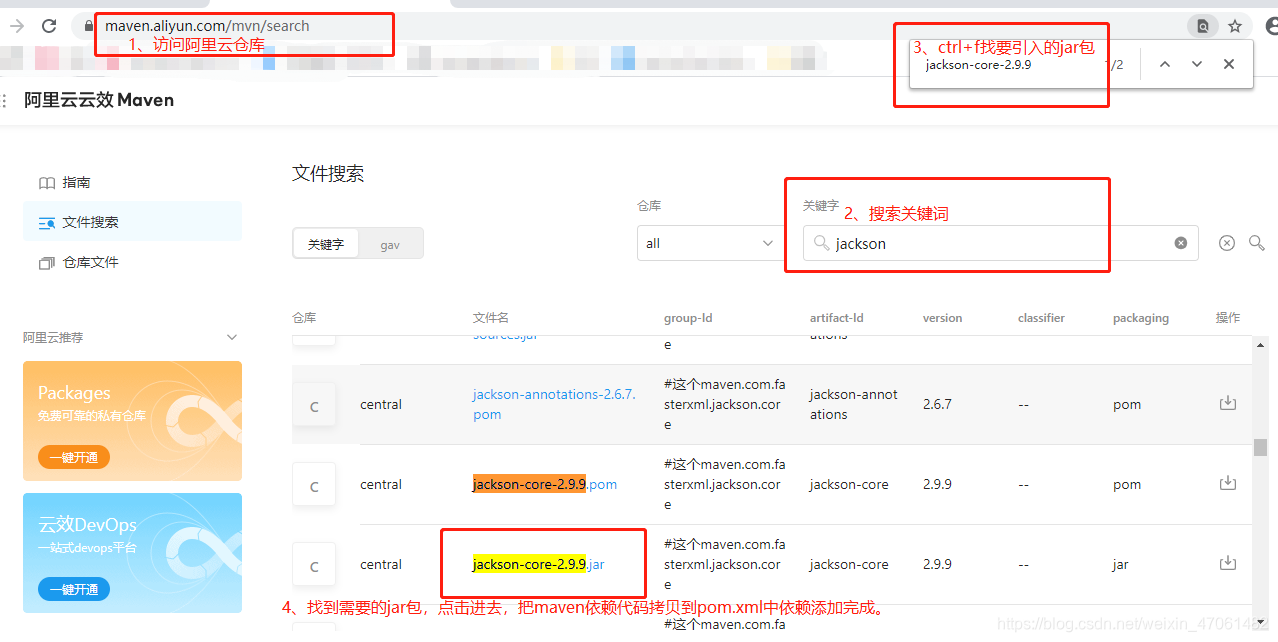This screenshot has width=1278, height=642.
Task: Click the translate icon in the address bar
Action: pyautogui.click(x=1202, y=26)
